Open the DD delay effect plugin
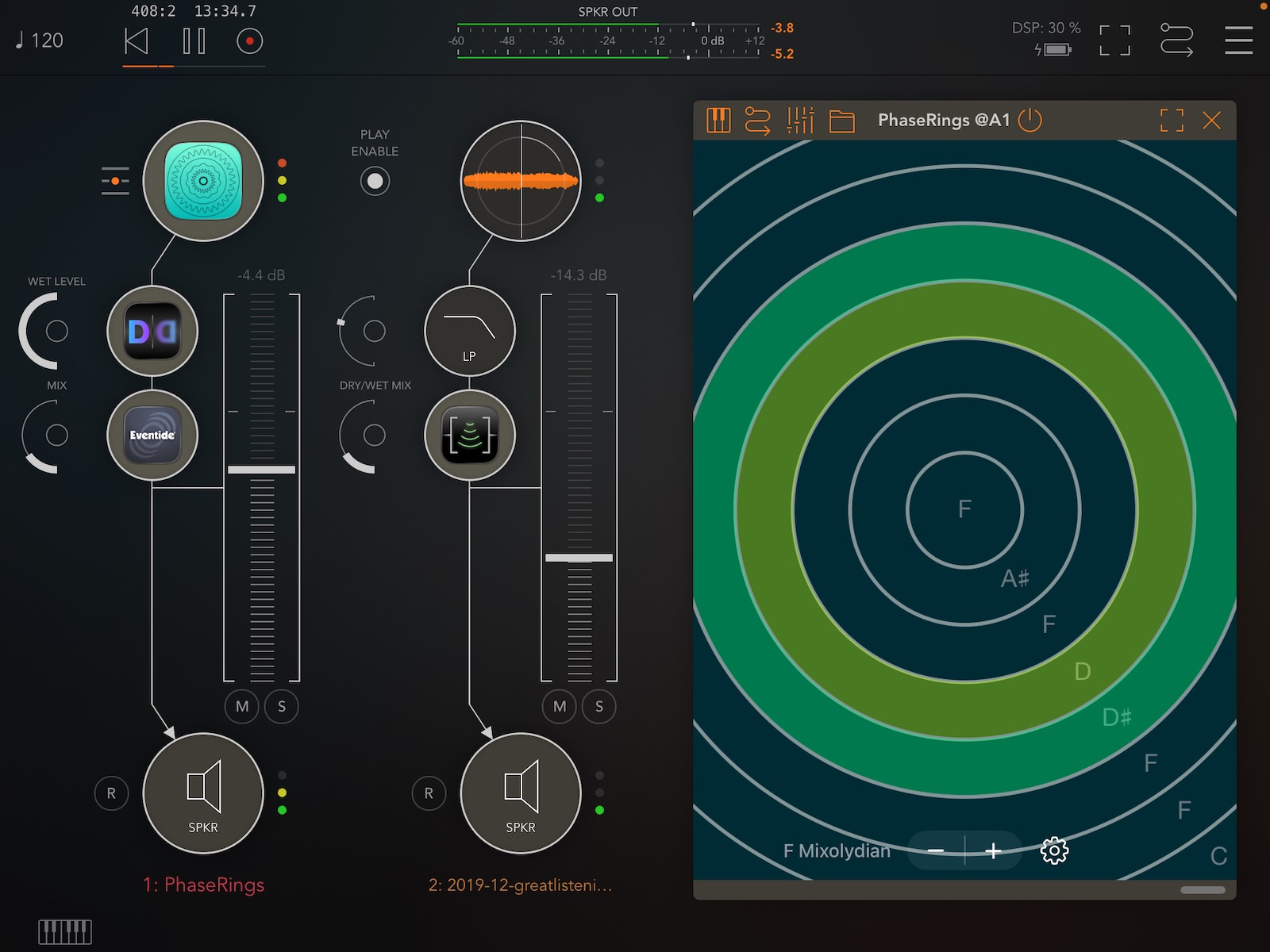Image resolution: width=1270 pixels, height=952 pixels. point(152,331)
